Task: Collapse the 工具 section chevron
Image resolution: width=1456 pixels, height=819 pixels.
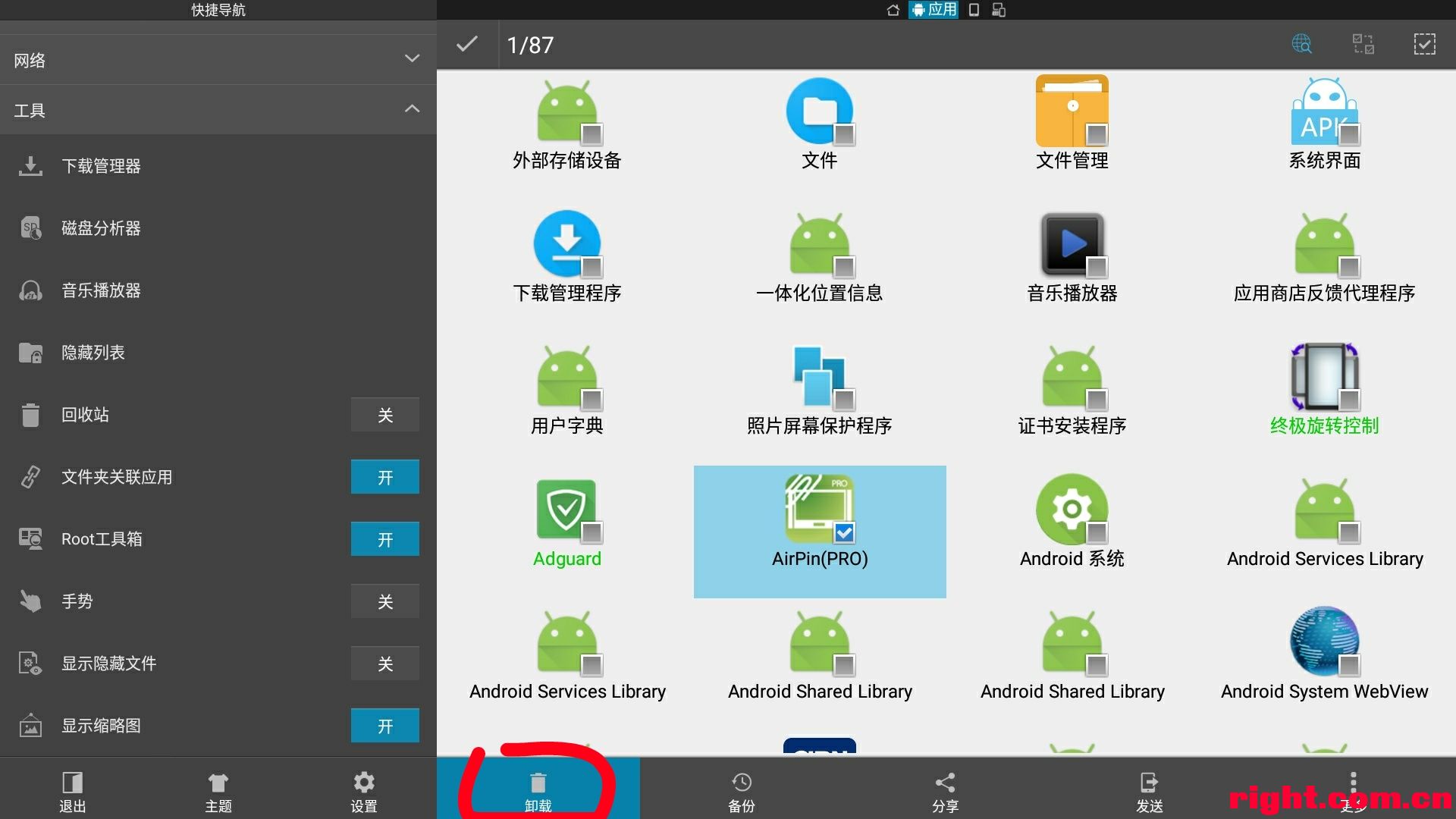Action: [x=412, y=108]
